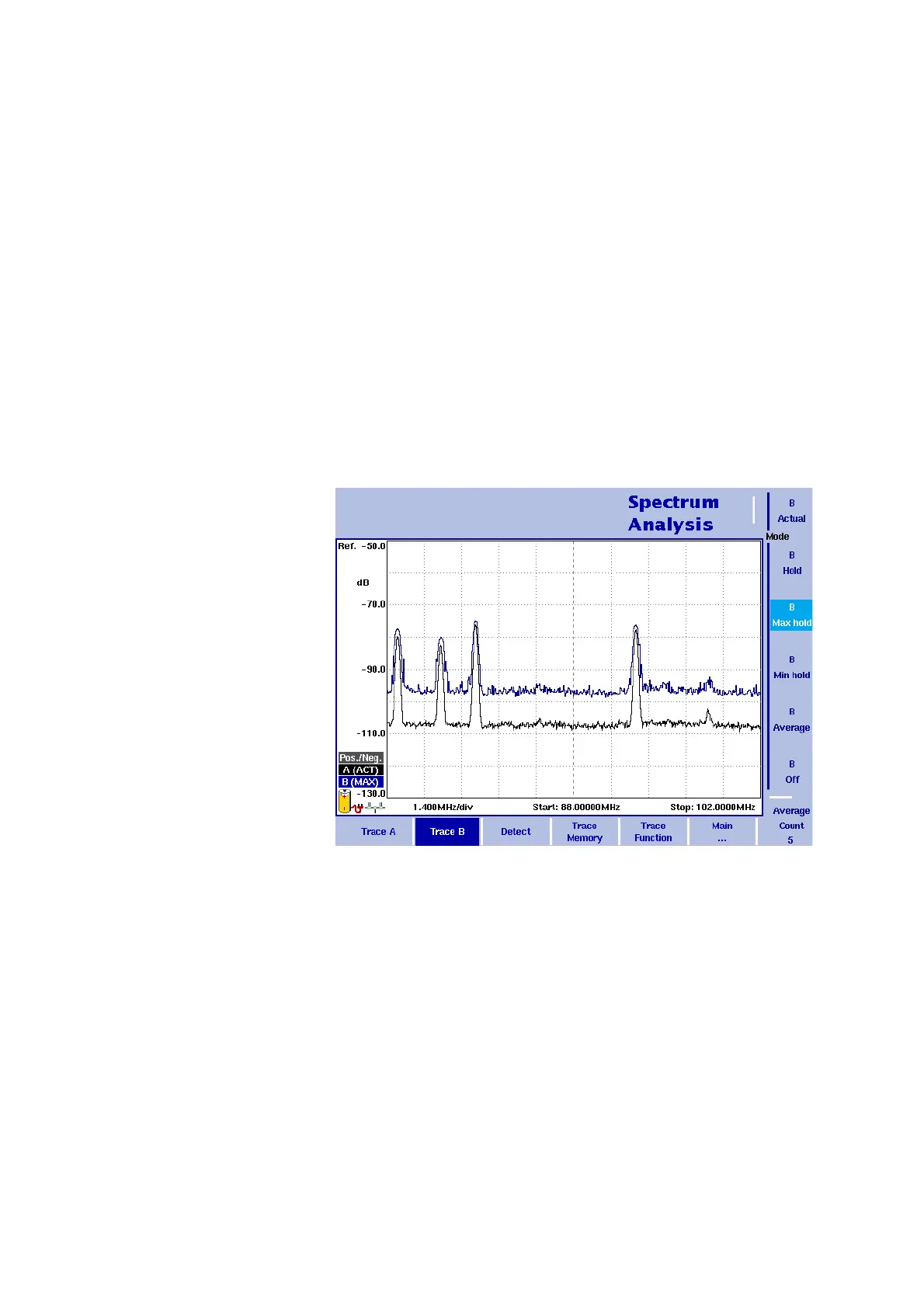Click the -130.0 axis label

coord(371,794)
